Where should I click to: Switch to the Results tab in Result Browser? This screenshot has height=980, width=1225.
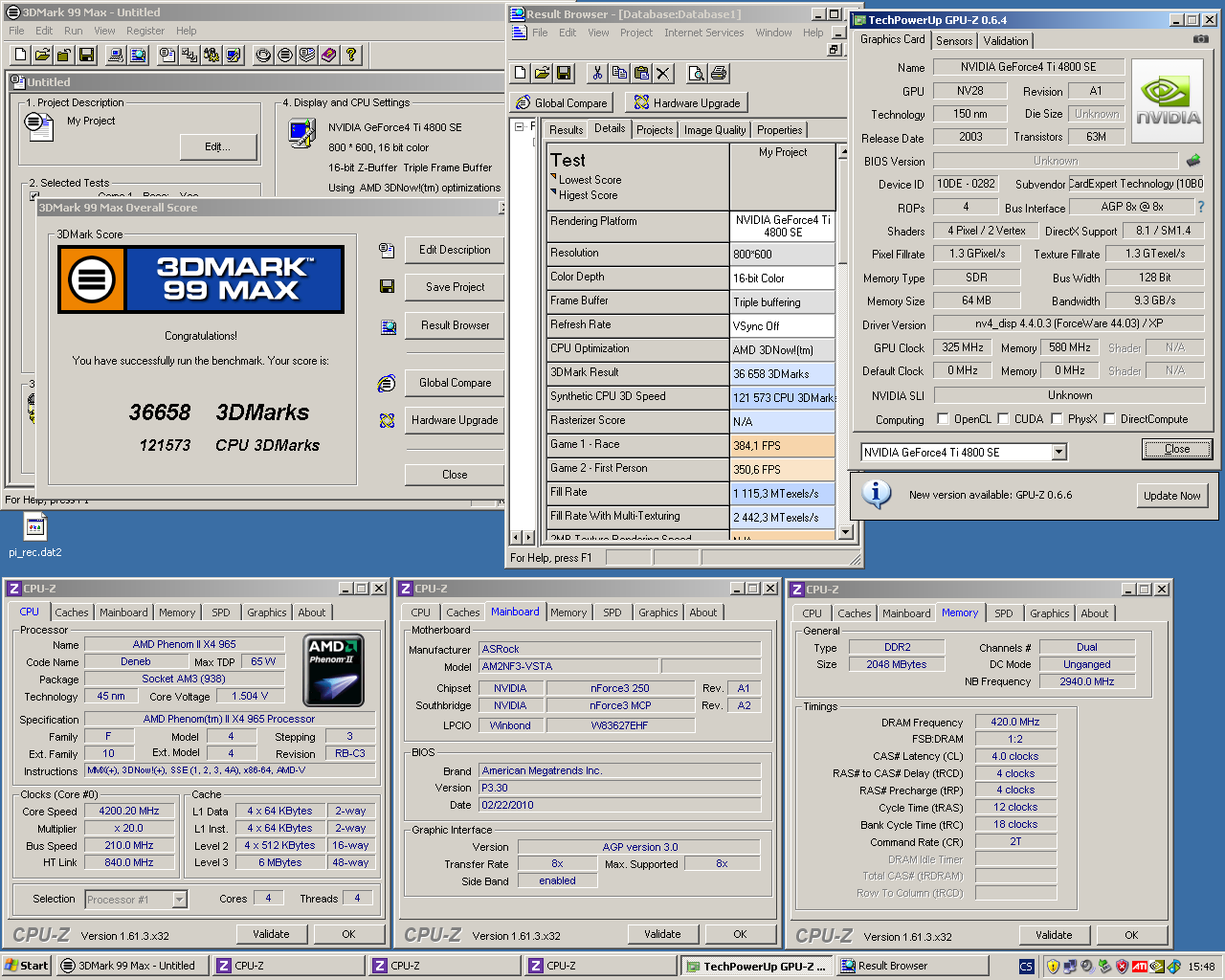[566, 130]
